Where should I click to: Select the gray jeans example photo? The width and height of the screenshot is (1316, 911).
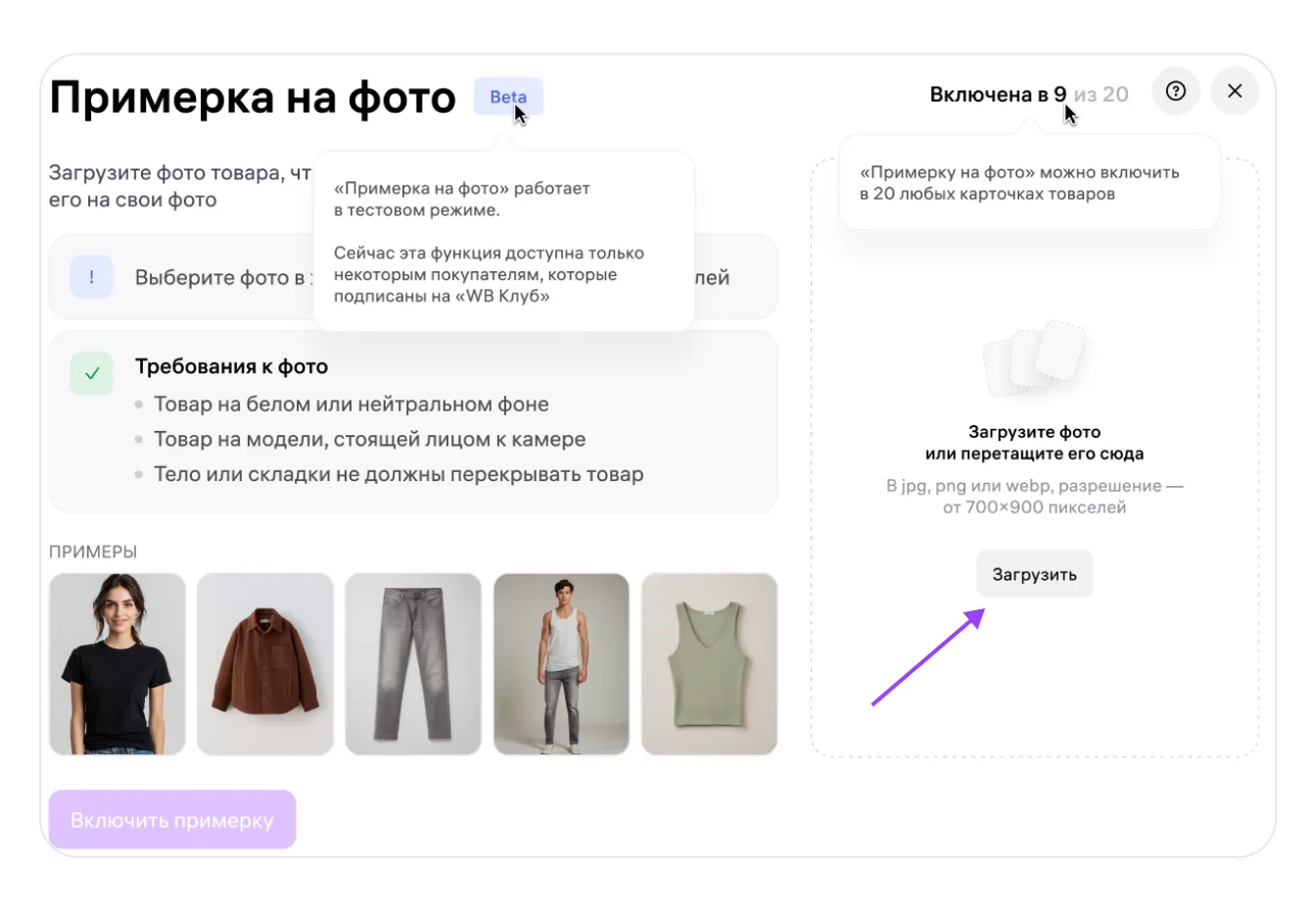(413, 664)
